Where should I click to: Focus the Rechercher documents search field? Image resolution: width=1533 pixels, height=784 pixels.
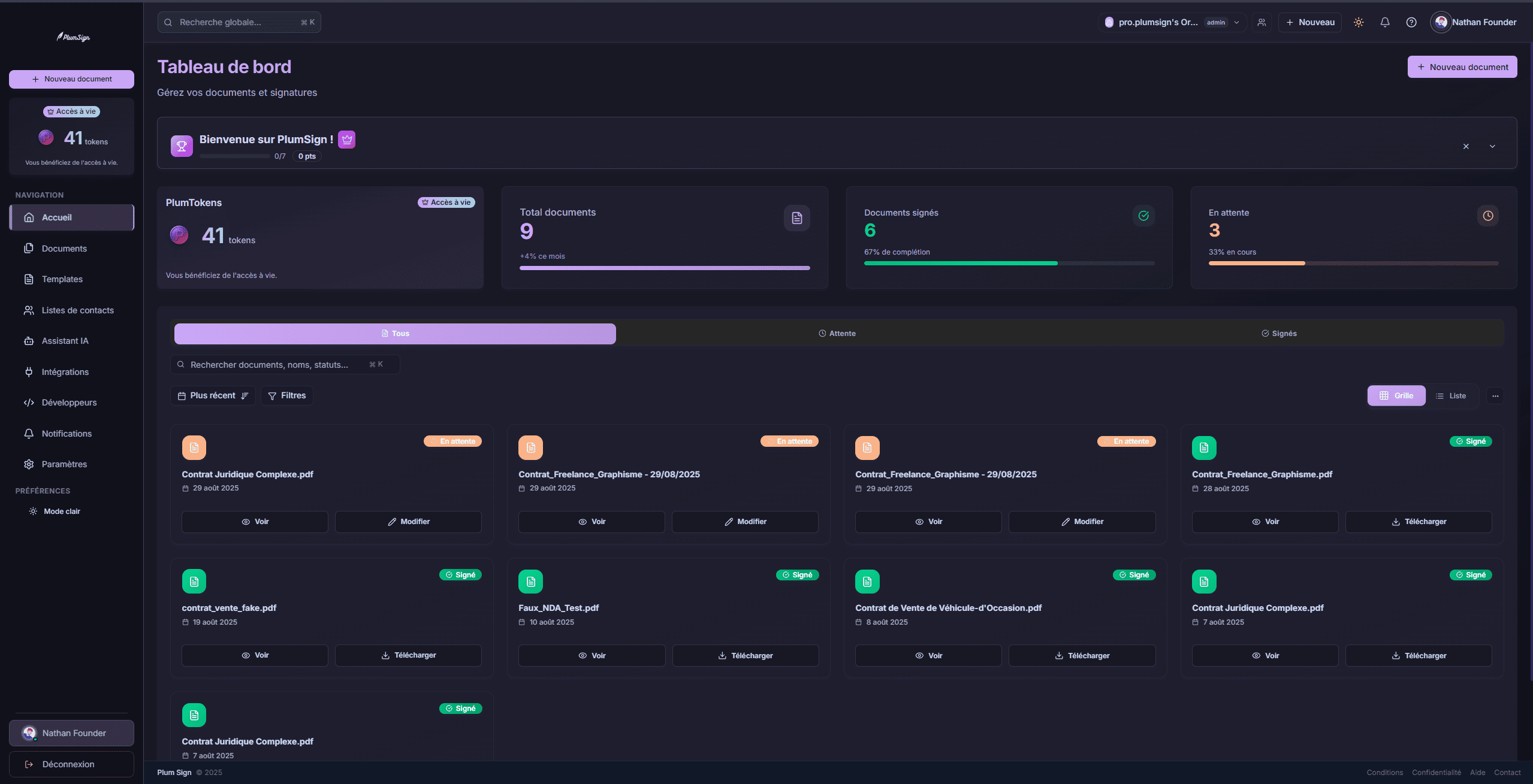285,365
